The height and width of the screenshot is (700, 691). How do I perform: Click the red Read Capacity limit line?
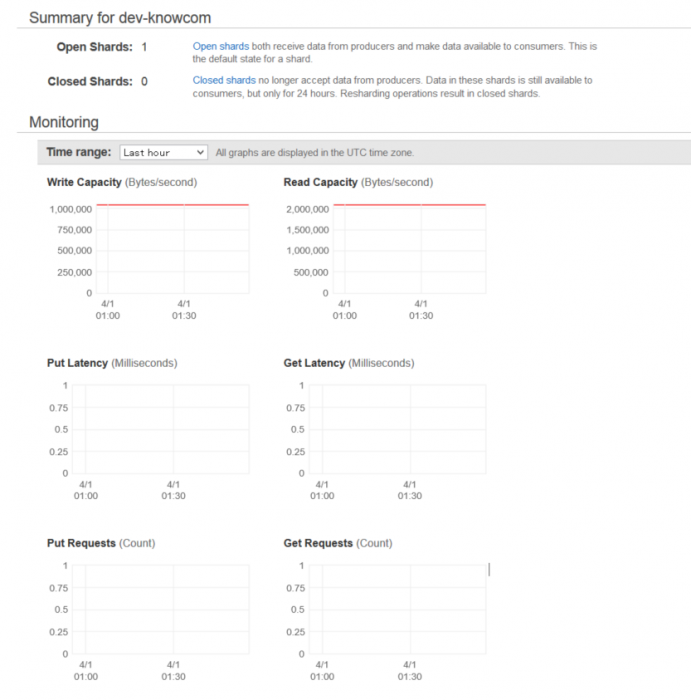tap(409, 205)
